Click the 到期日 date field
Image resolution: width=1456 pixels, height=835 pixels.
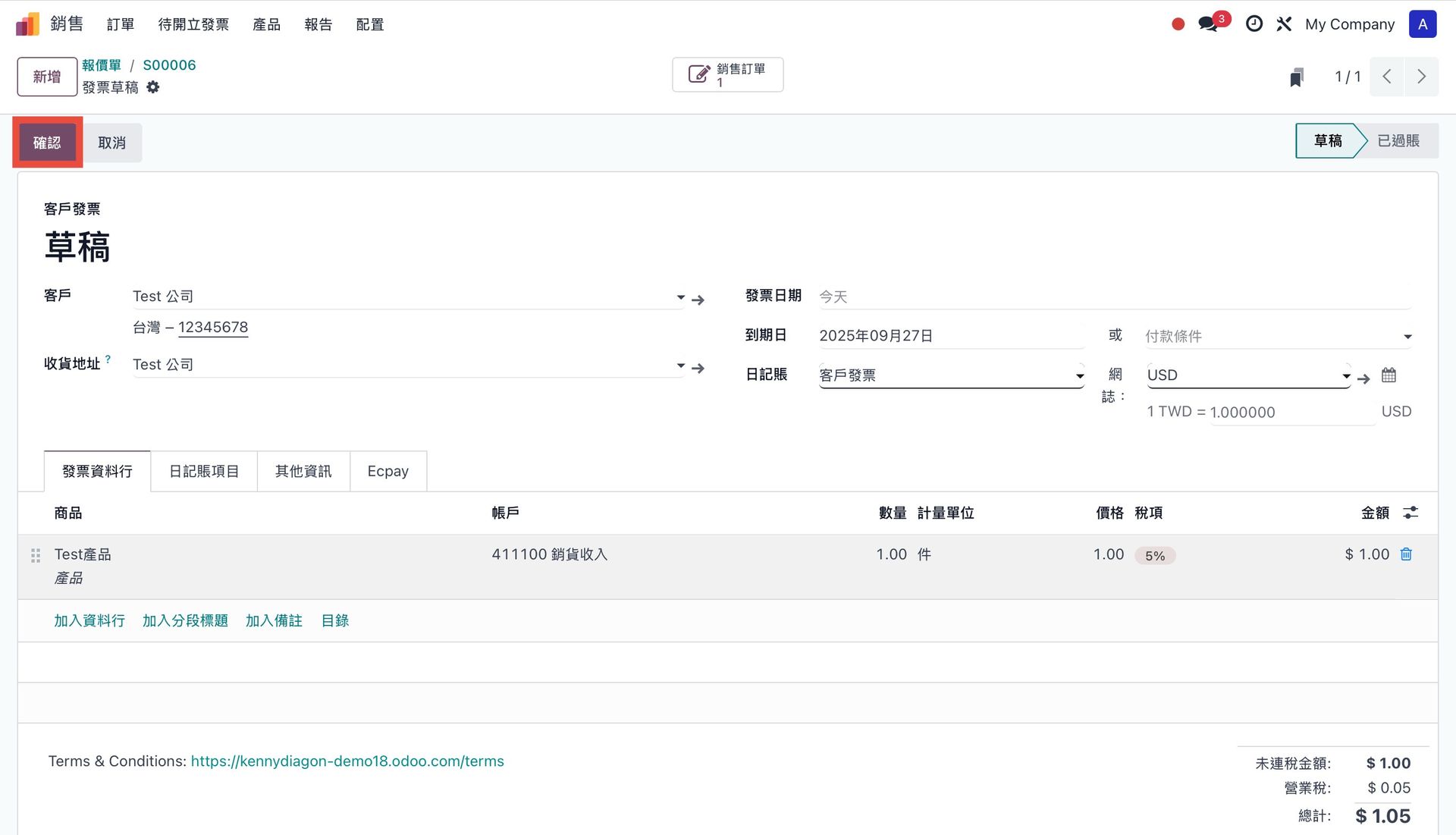click(x=951, y=336)
